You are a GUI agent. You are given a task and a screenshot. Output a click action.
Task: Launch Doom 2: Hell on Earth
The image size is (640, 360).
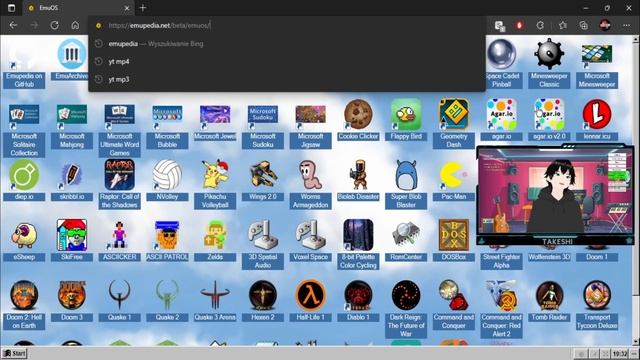(24, 305)
